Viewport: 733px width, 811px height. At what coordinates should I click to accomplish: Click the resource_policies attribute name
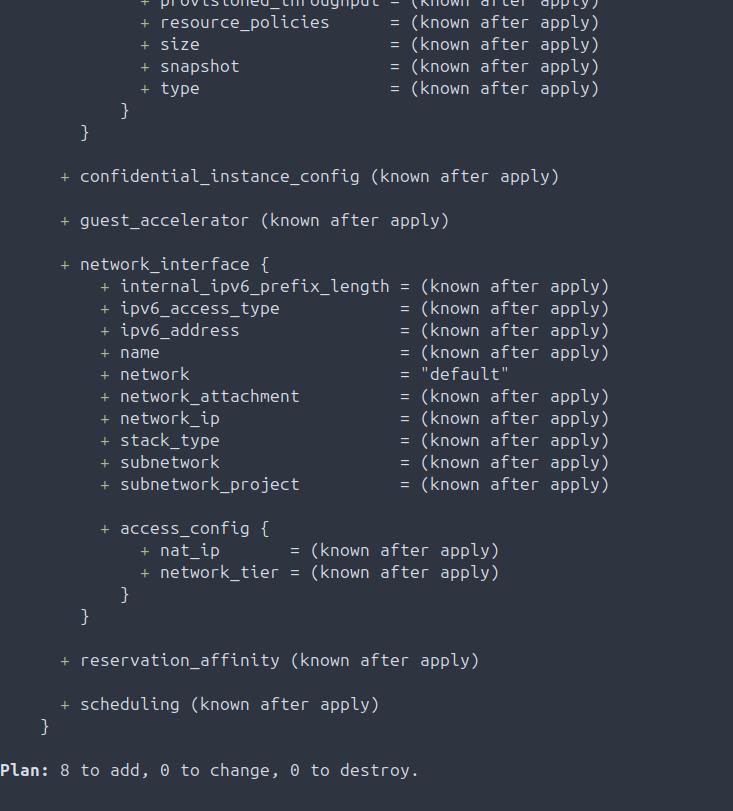(244, 22)
